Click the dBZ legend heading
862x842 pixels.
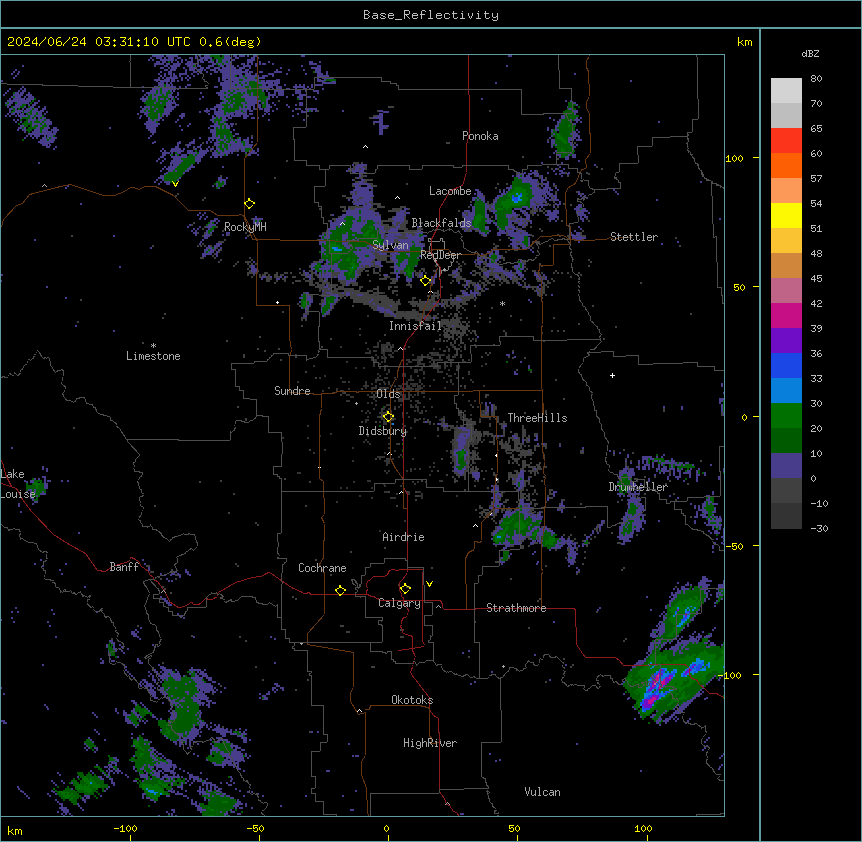click(810, 54)
